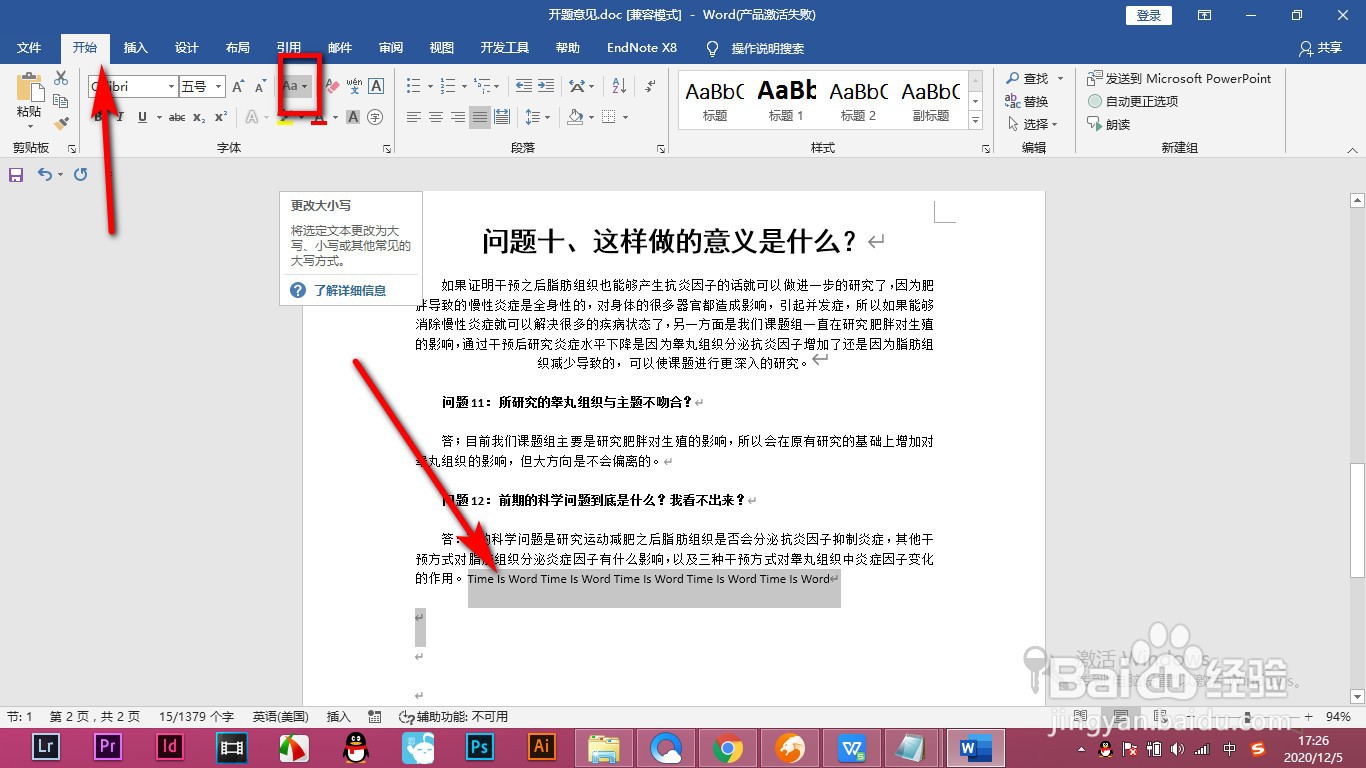Show or hide paragraph marks
This screenshot has width=1366, height=768.
pos(648,87)
